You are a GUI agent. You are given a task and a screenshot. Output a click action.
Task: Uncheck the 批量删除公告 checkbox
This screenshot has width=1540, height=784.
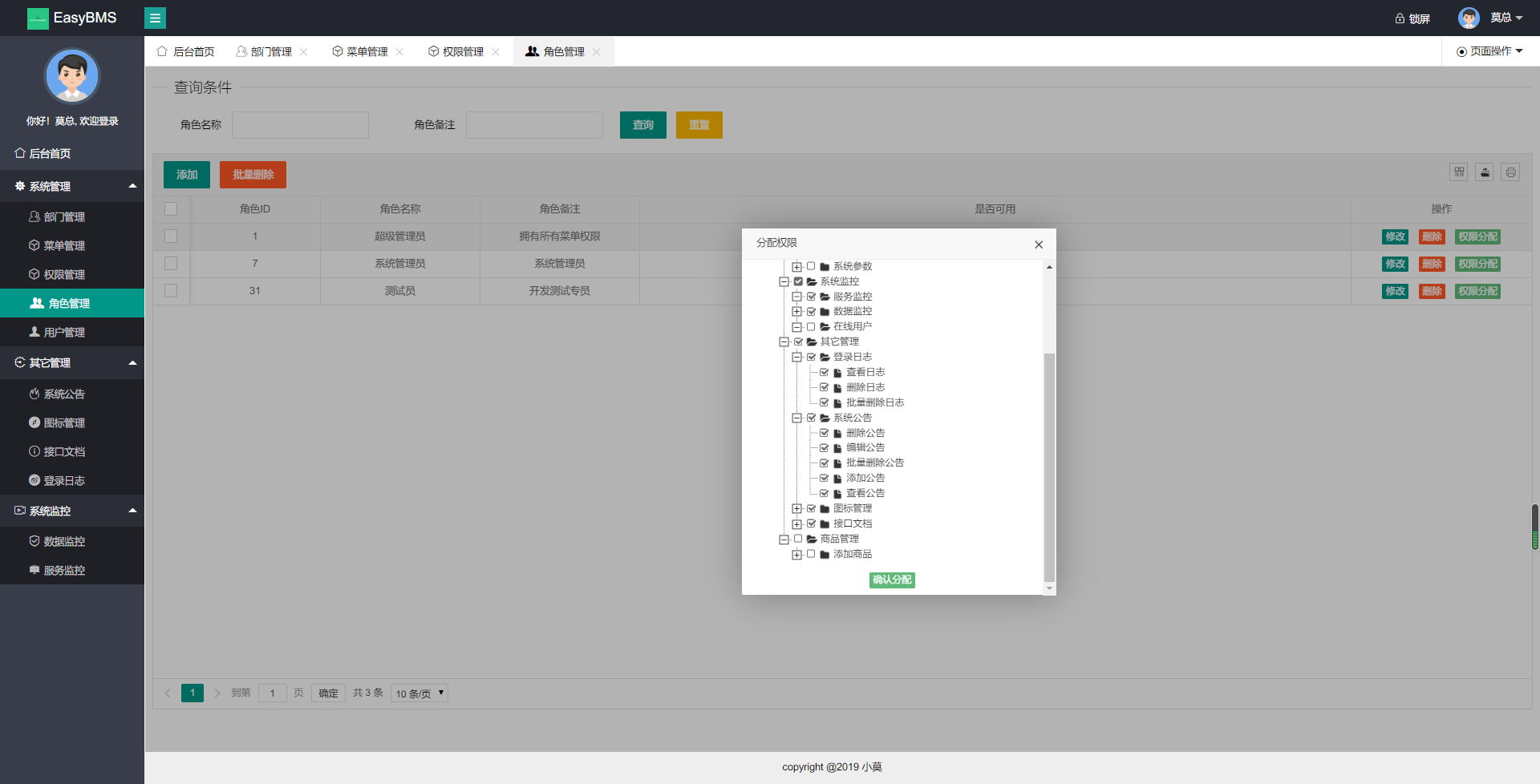(824, 463)
